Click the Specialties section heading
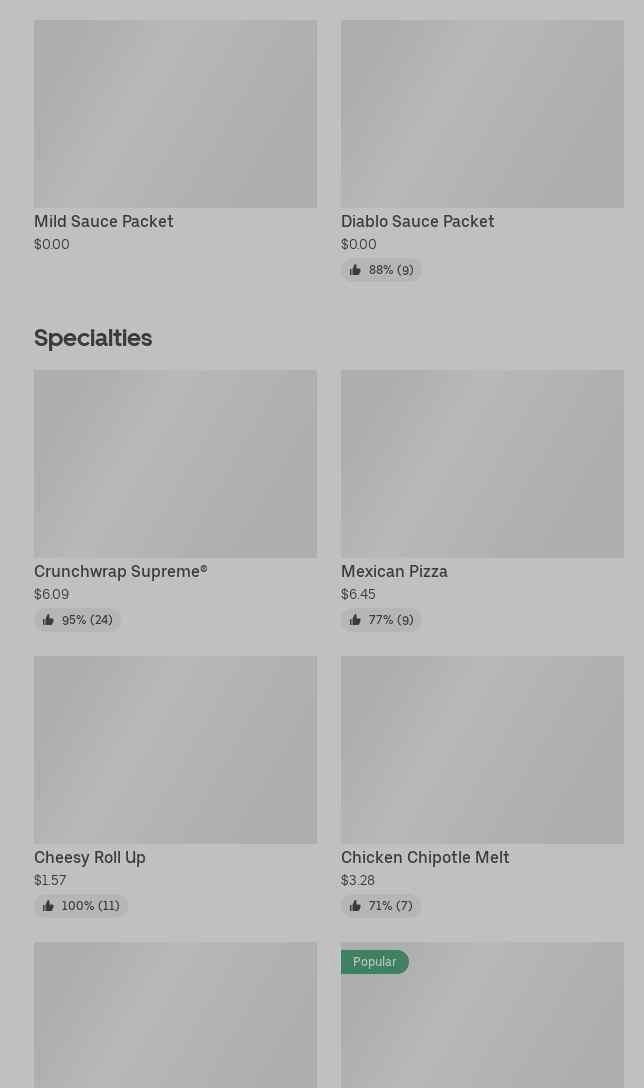The width and height of the screenshot is (644, 1088). coord(93,338)
